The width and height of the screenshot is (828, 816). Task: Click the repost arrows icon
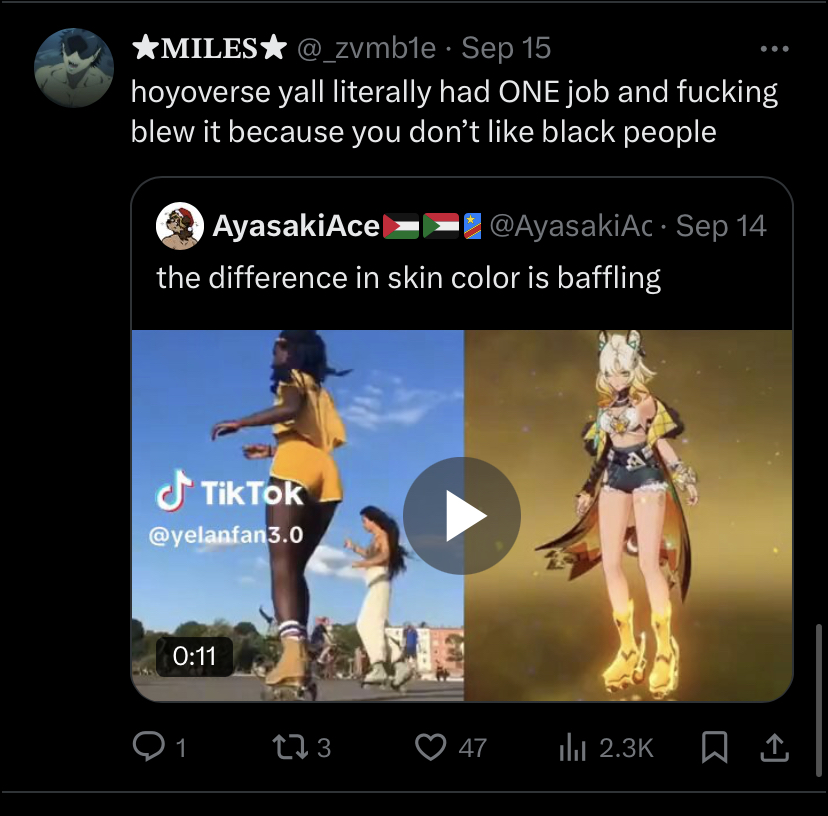pos(287,746)
